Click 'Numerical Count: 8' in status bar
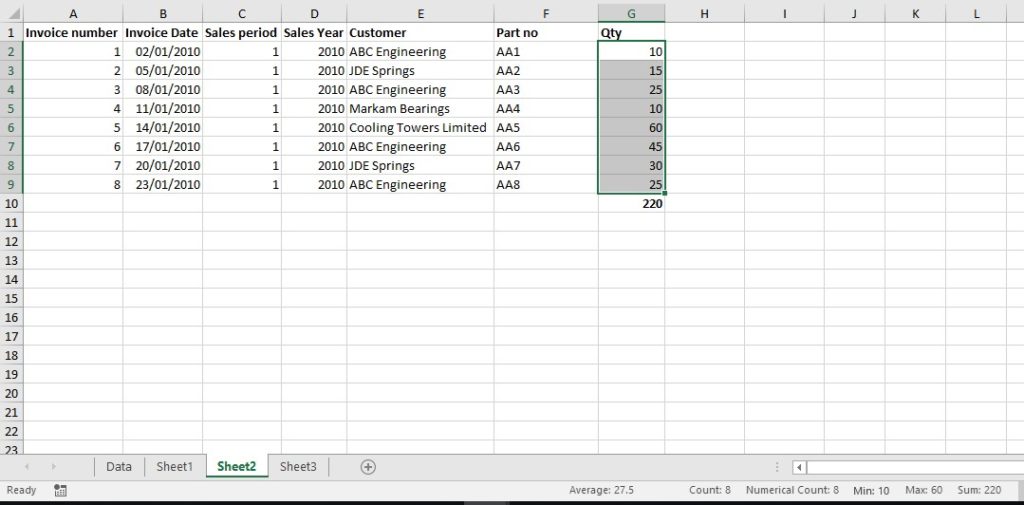The width and height of the screenshot is (1024, 505). (792, 490)
